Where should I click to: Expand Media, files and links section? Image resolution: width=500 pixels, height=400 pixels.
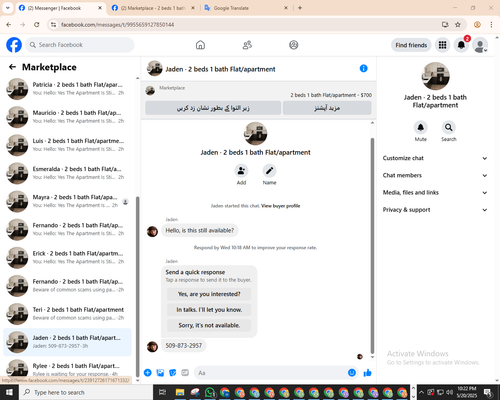pos(435,192)
